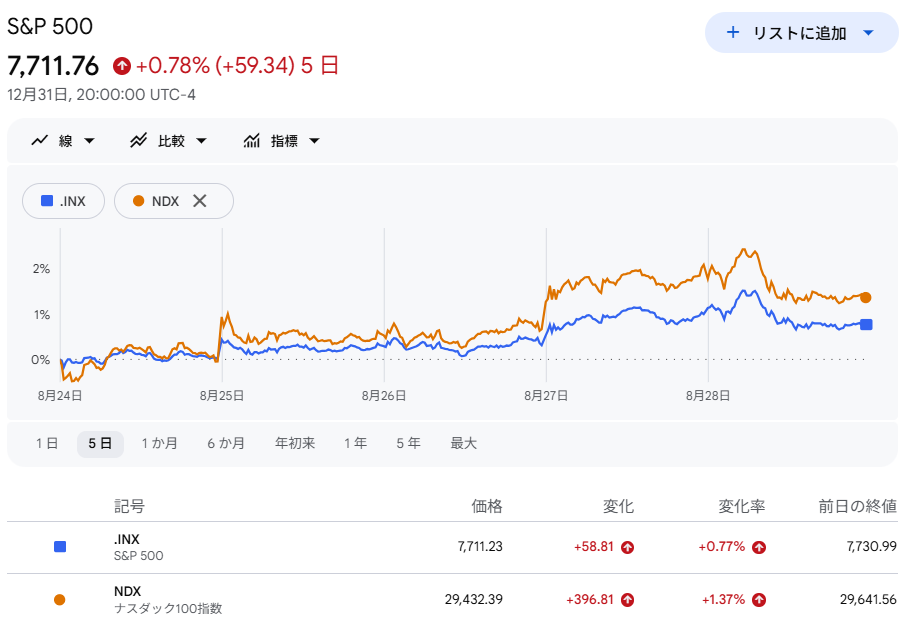The width and height of the screenshot is (910, 620).
Task: Select the 5 日 time range
Action: tap(100, 444)
